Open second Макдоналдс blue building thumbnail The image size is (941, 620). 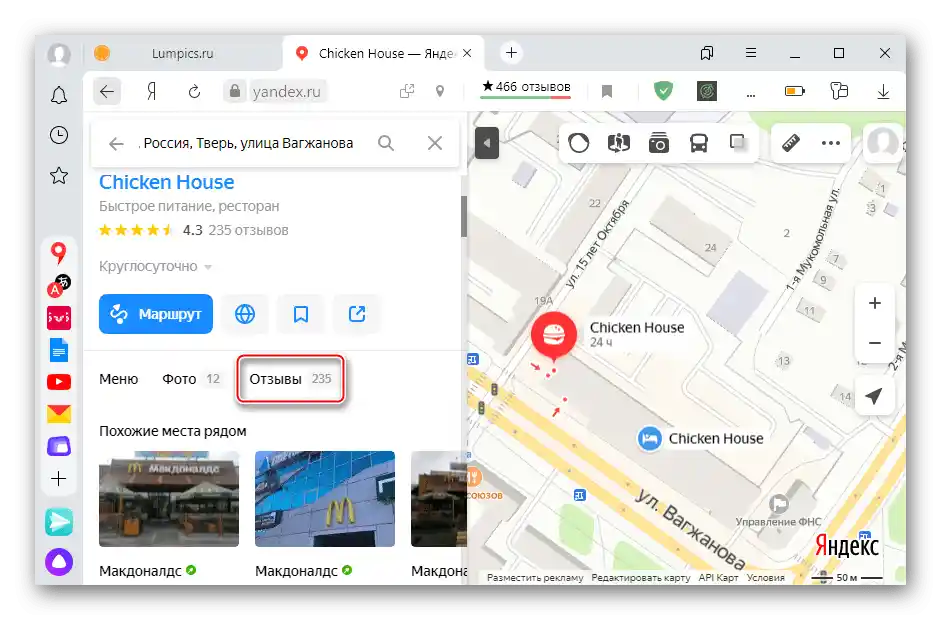(x=325, y=499)
